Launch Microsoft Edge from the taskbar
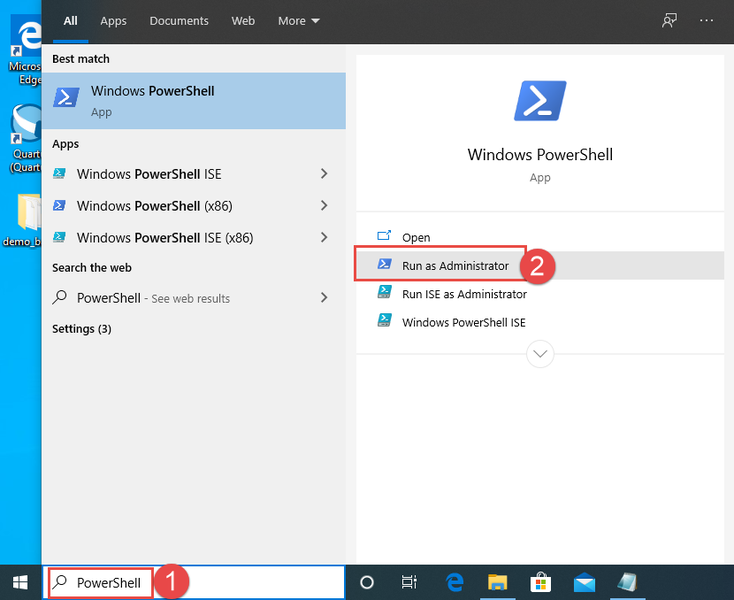The image size is (734, 600). tap(454, 582)
